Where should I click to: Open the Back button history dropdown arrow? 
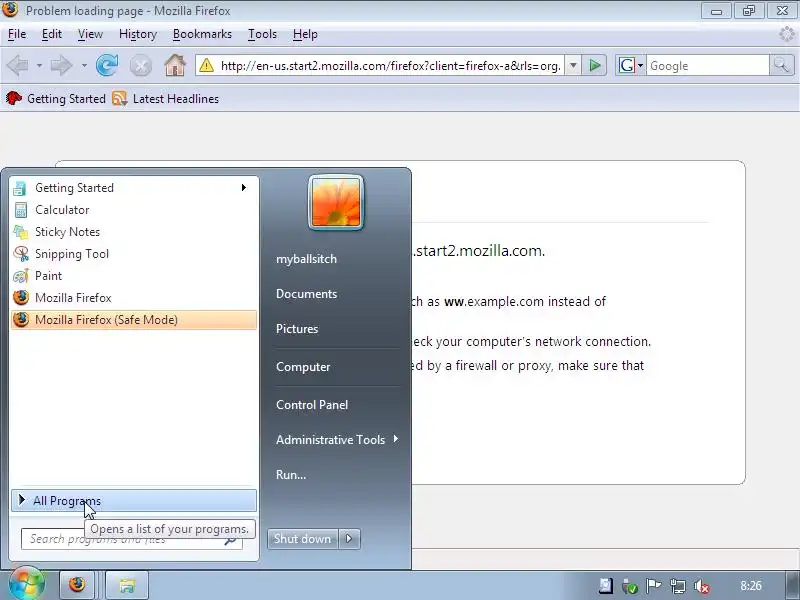pyautogui.click(x=39, y=66)
